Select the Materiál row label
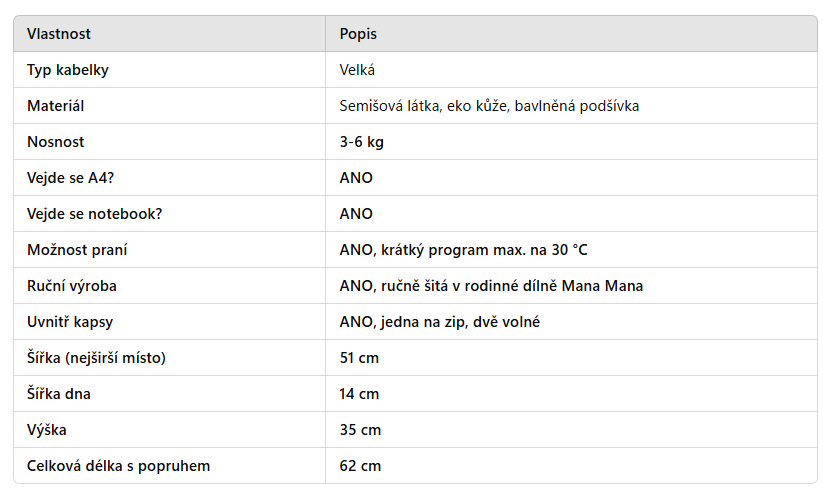823x492 pixels. click(x=56, y=106)
